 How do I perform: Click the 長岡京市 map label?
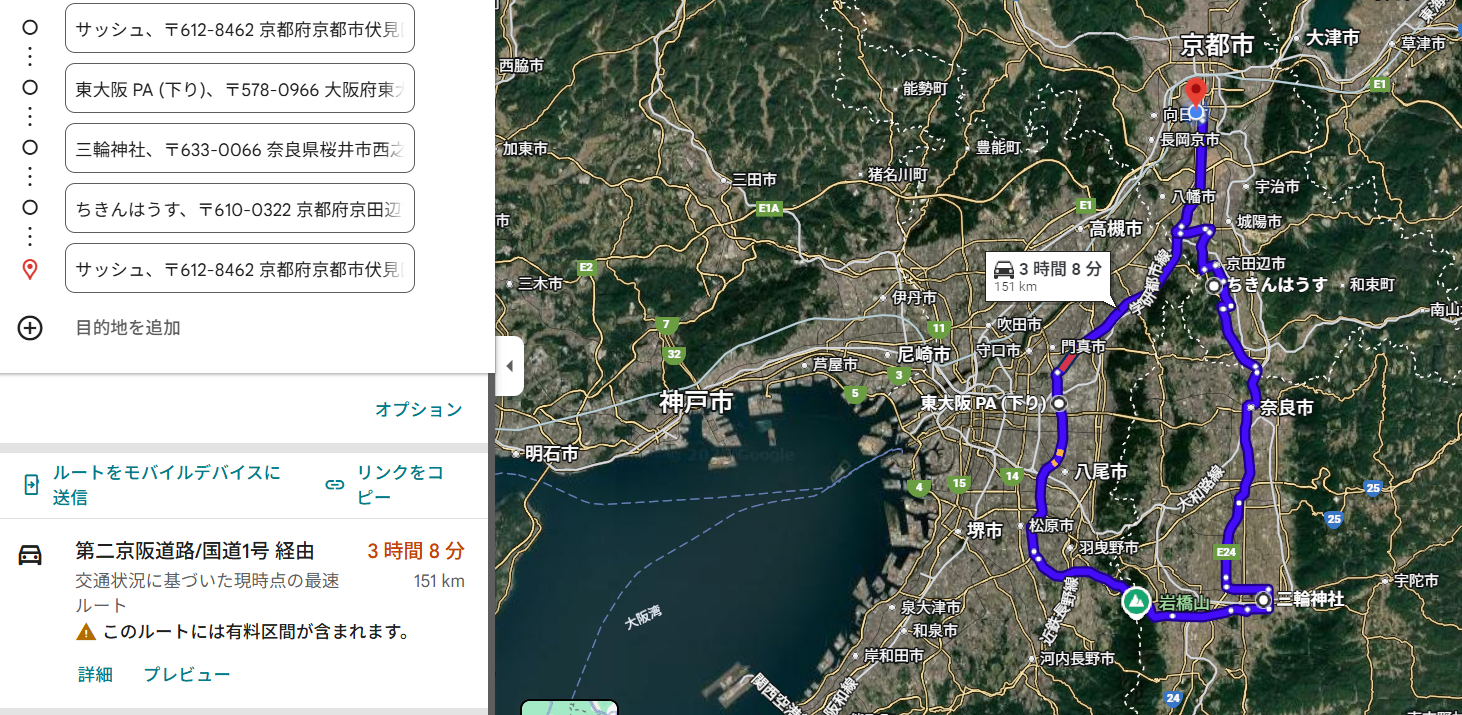[1190, 140]
